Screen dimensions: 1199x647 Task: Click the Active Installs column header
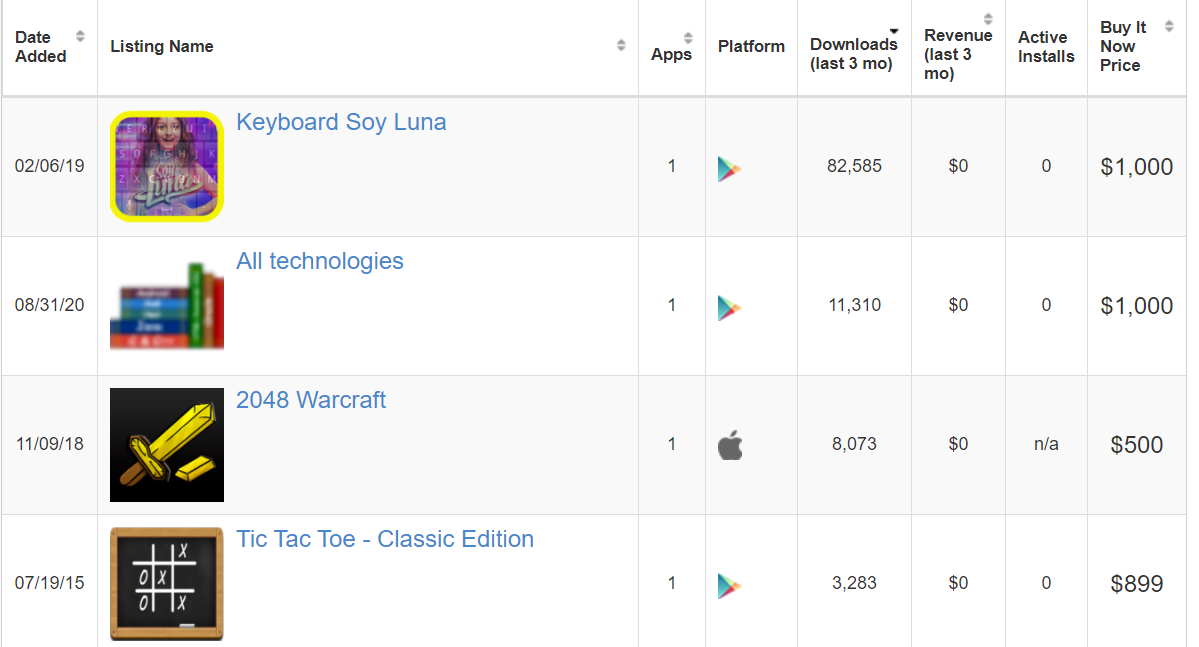pos(1046,47)
